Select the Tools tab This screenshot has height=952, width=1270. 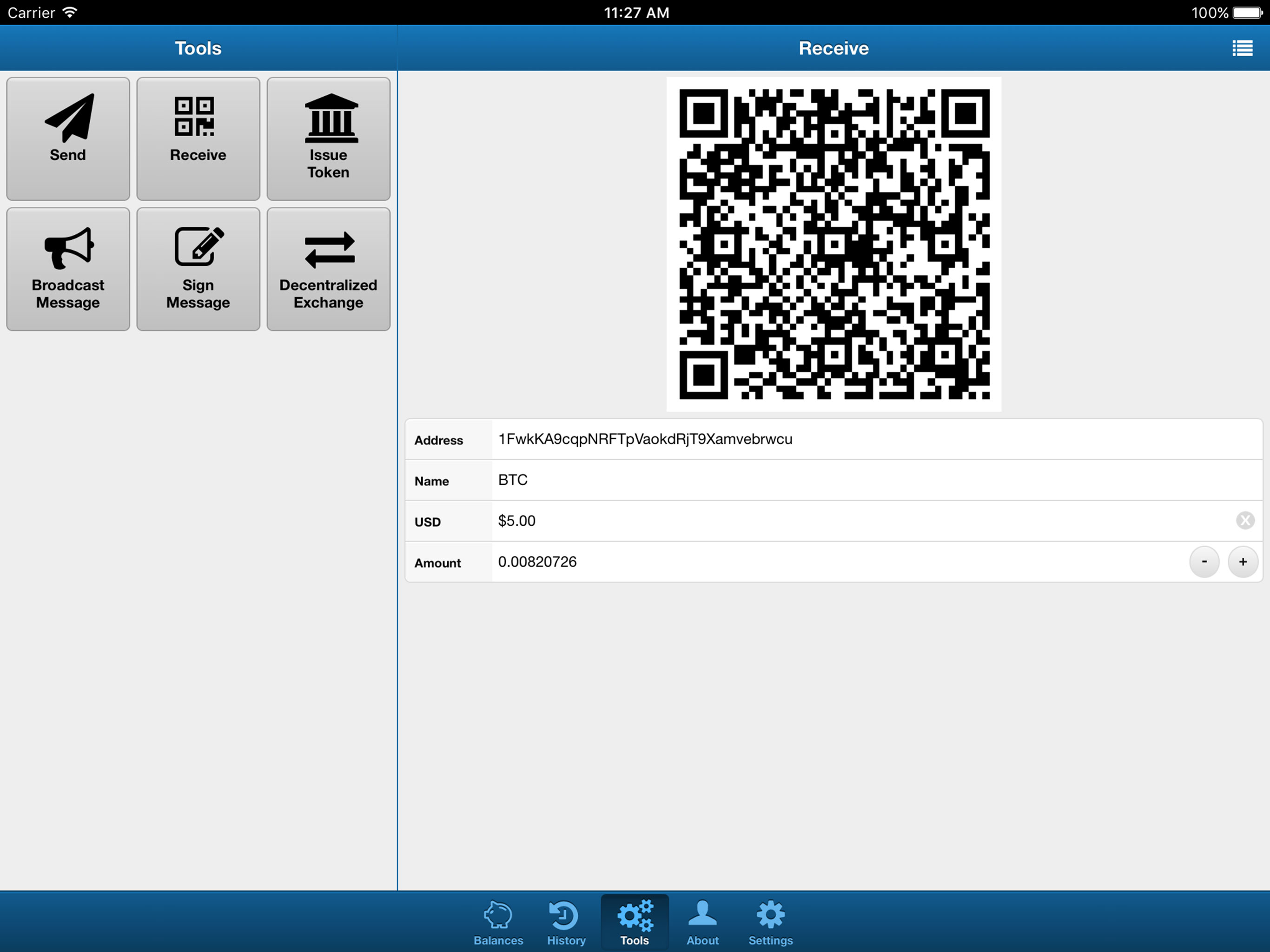point(635,923)
